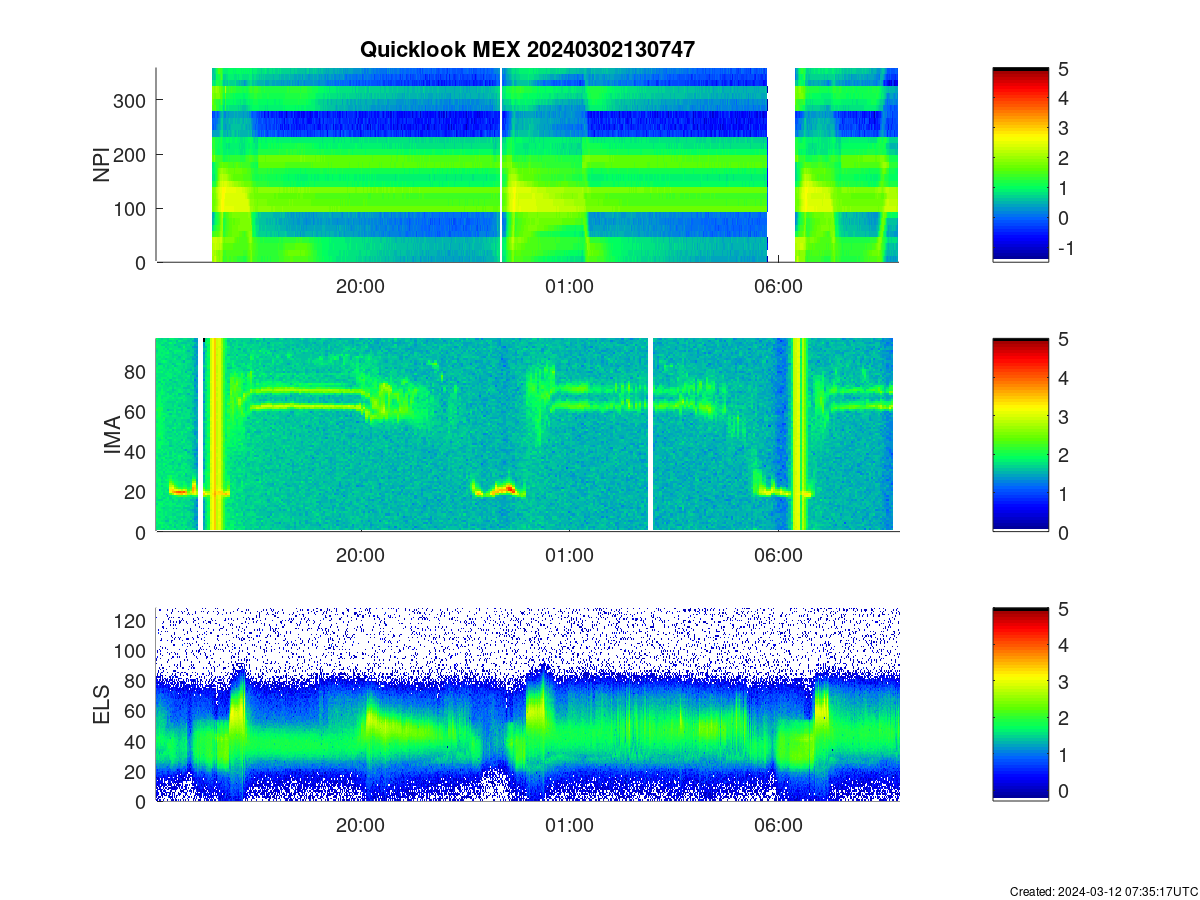Click the 01:00 tick below the IMA plot

[x=569, y=556]
